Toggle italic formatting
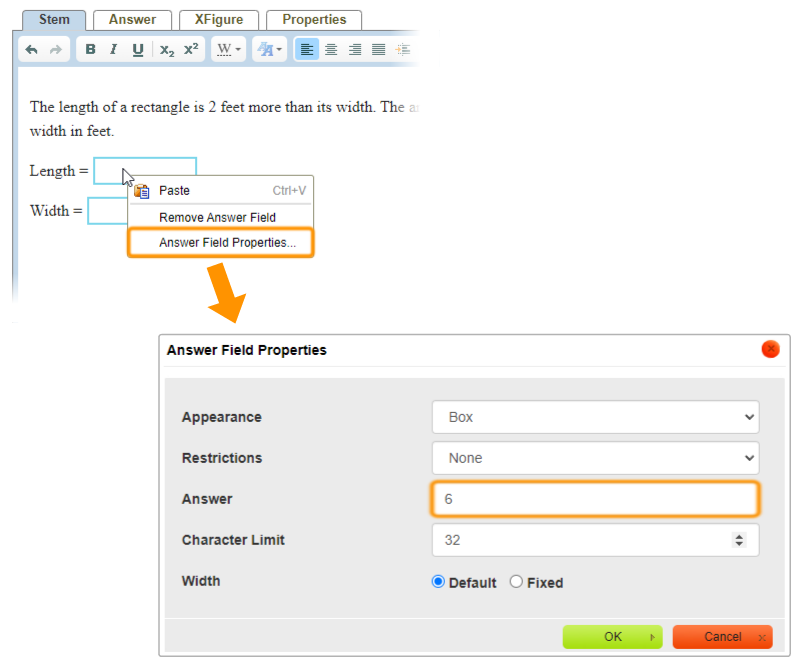The height and width of the screenshot is (657, 791). coord(114,49)
